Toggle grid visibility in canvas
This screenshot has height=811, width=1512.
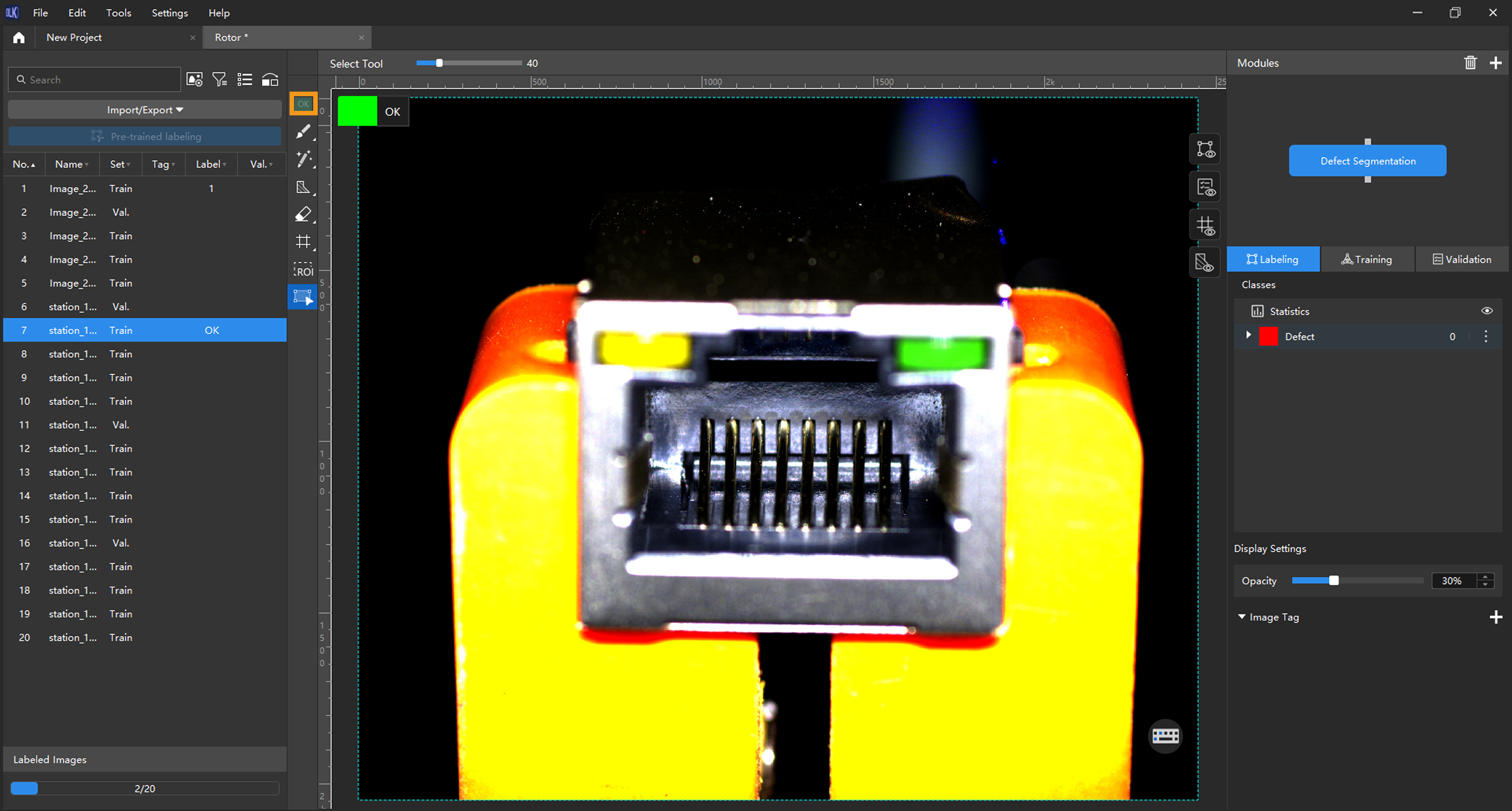coord(1205,225)
